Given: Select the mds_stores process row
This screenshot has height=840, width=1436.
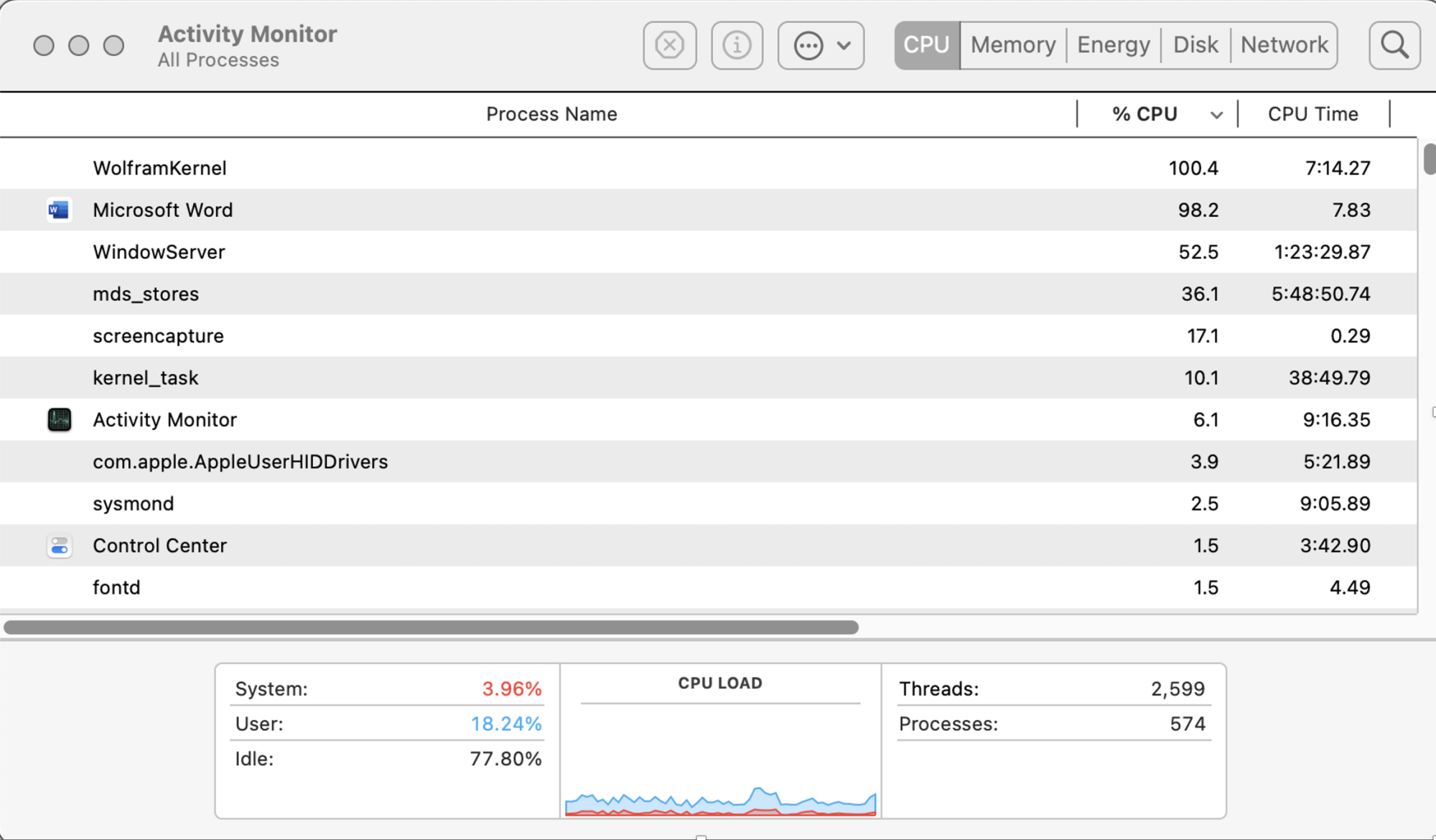Looking at the screenshot, I should tap(709, 294).
